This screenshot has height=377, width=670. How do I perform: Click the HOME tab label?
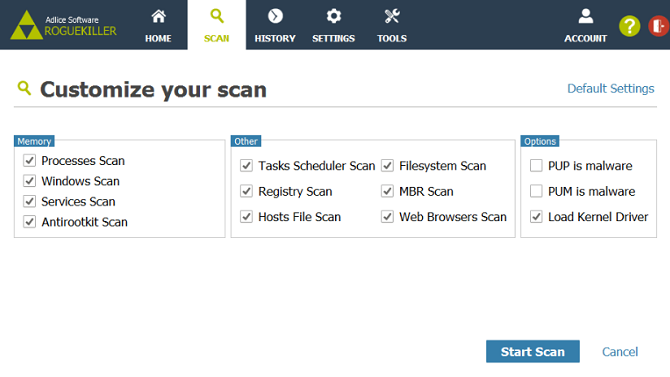pyautogui.click(x=158, y=38)
